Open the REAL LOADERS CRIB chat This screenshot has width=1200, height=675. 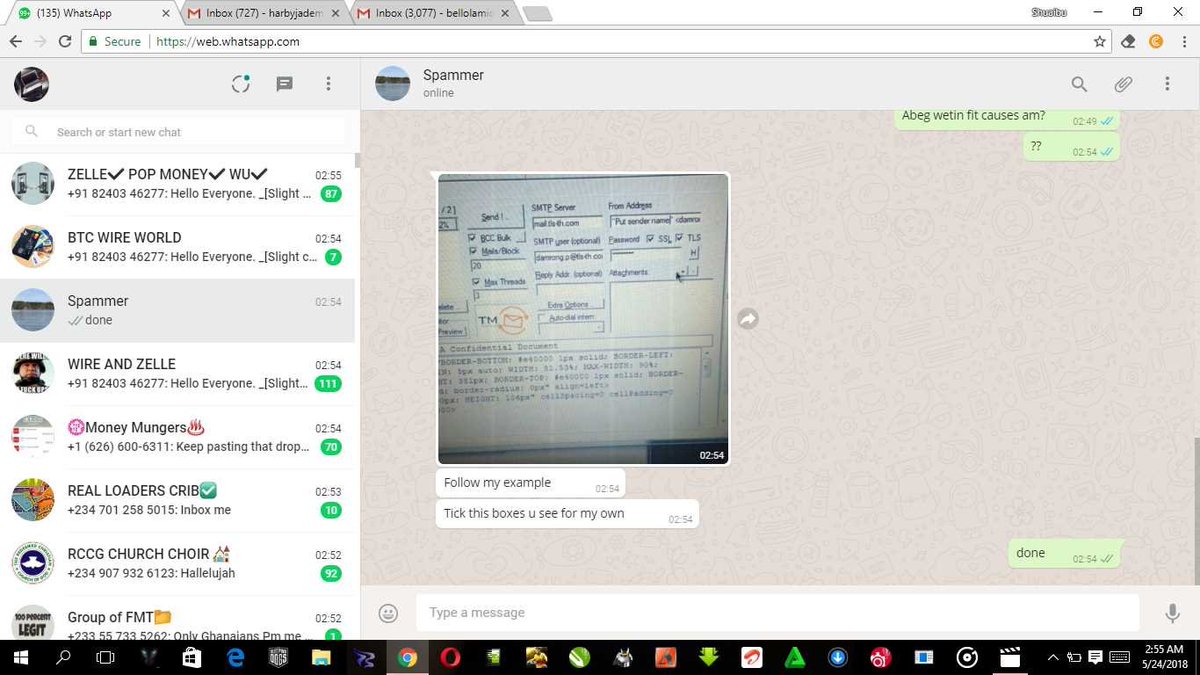pyautogui.click(x=177, y=500)
